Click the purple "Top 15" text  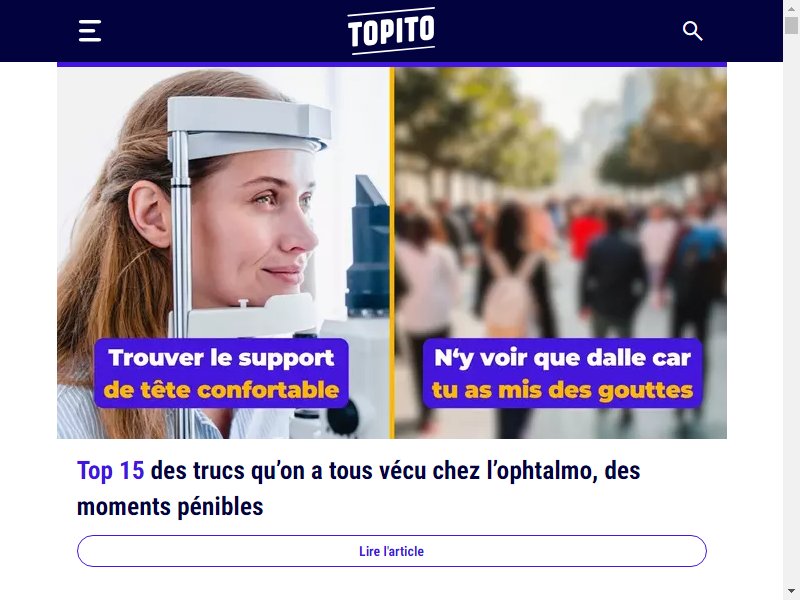click(111, 470)
